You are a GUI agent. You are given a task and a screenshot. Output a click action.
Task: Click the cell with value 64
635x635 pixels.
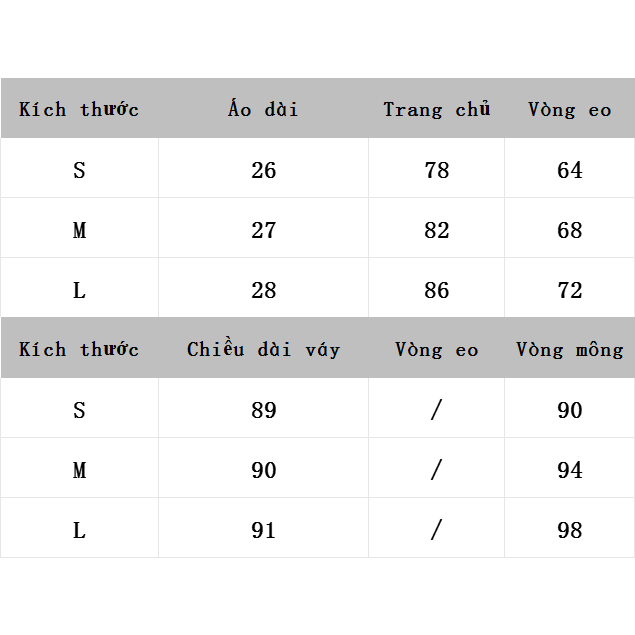pos(569,170)
